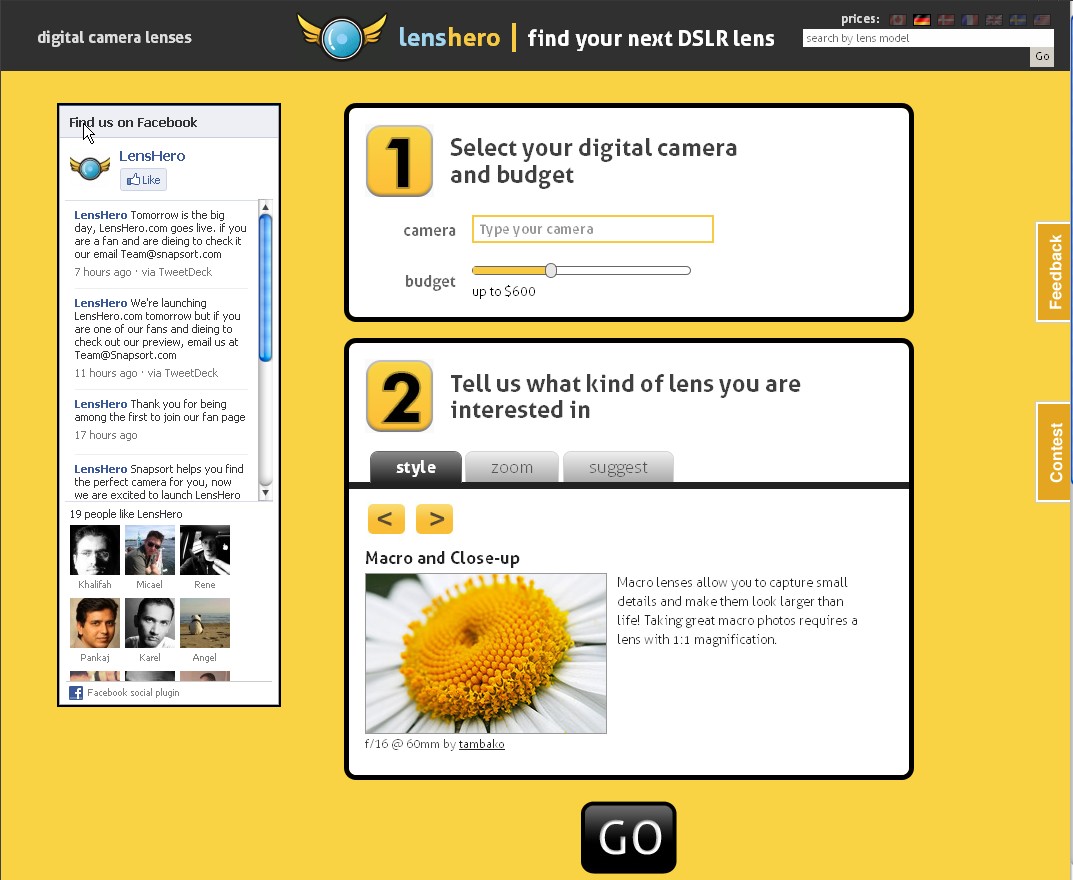Pick the UK flag for prices

point(994,20)
